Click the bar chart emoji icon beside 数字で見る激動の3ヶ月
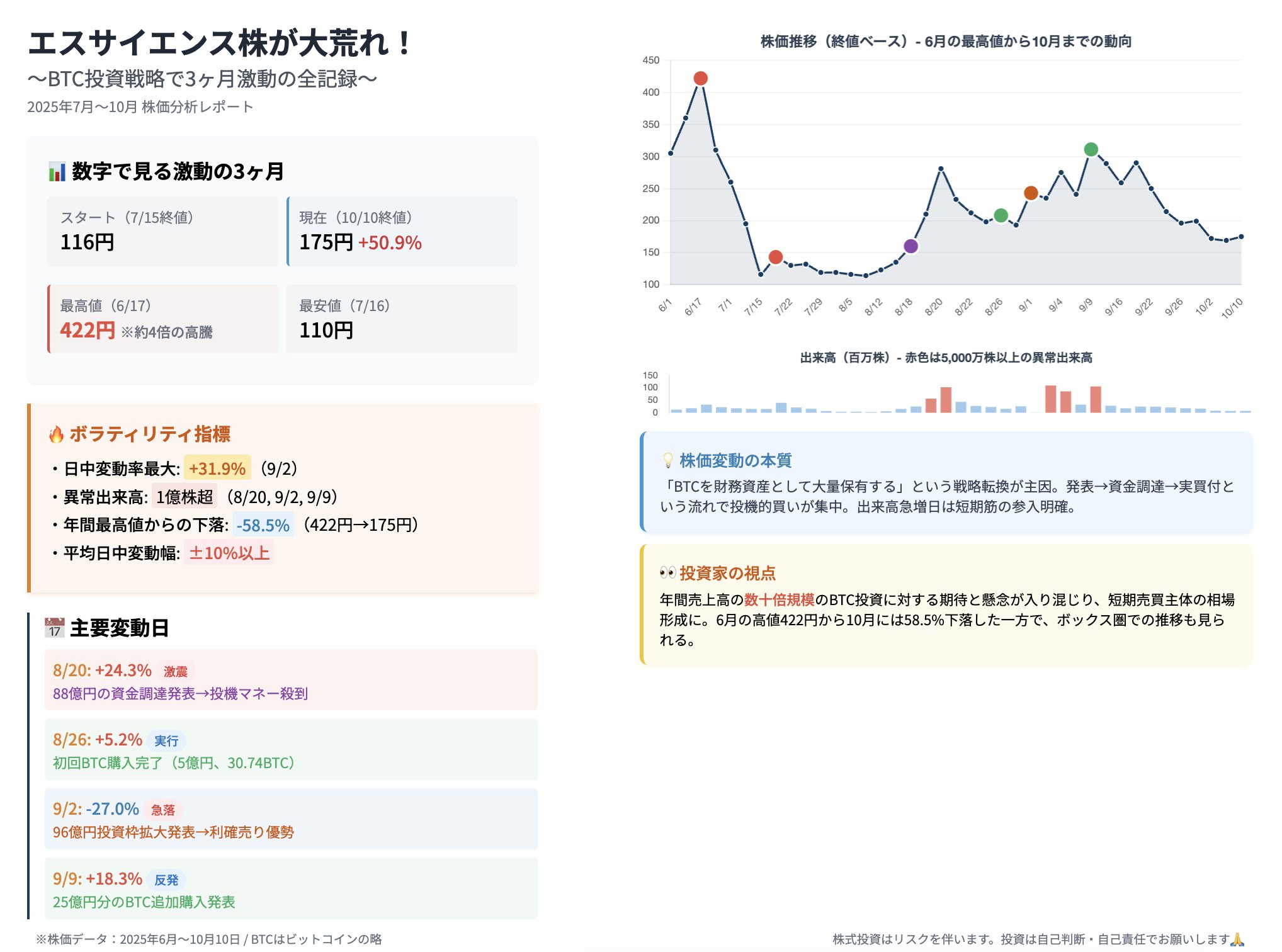The image size is (1282, 952). [x=57, y=172]
